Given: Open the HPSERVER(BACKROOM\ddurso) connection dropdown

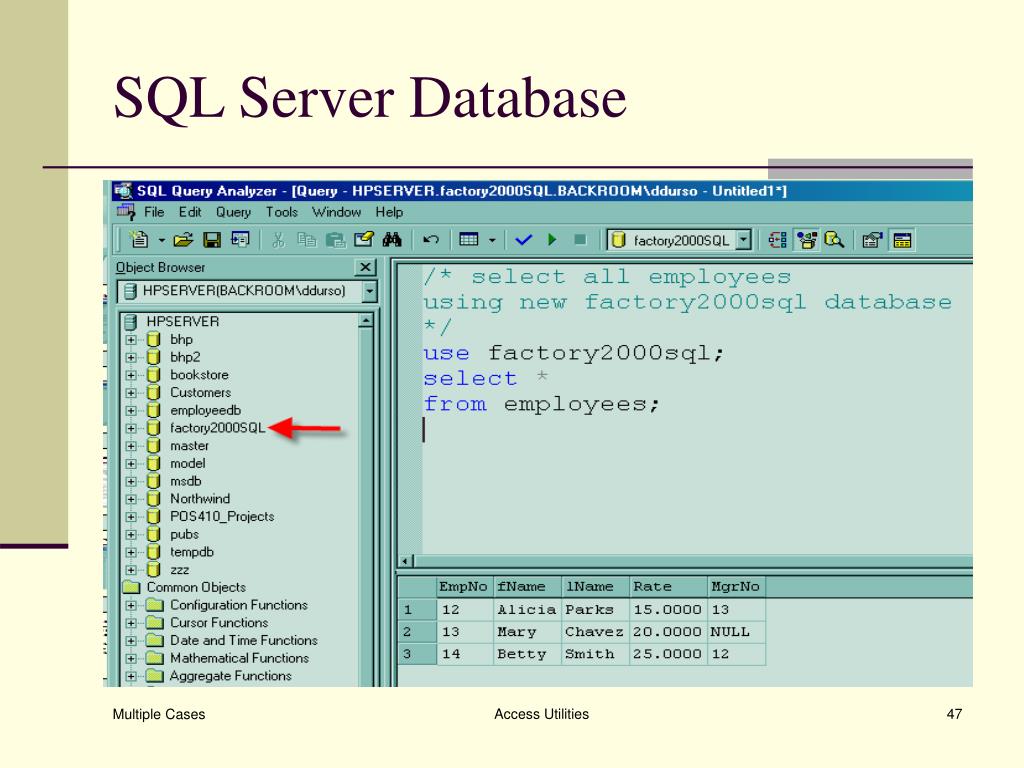Looking at the screenshot, I should click(x=370, y=291).
